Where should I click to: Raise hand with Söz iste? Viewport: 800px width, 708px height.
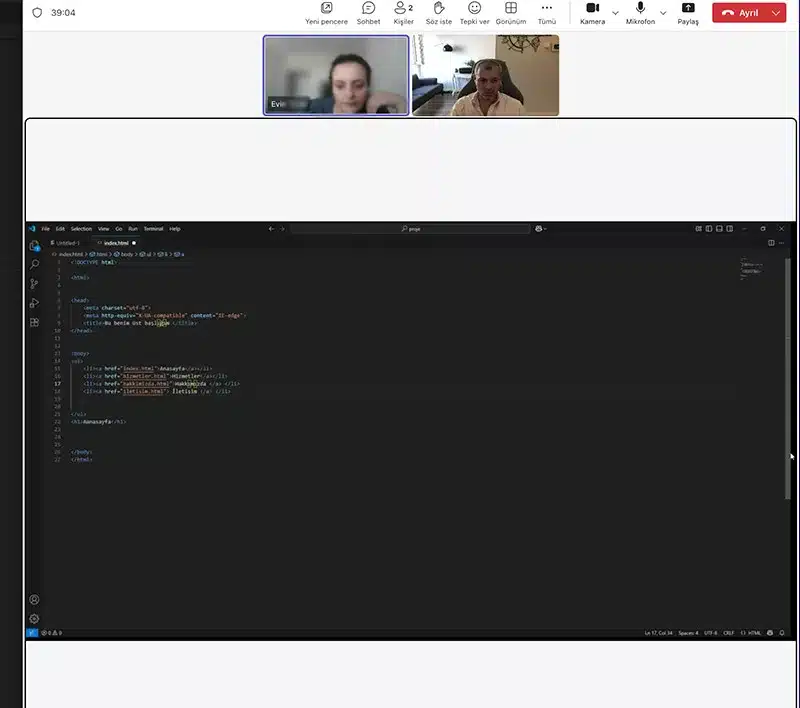pos(439,13)
